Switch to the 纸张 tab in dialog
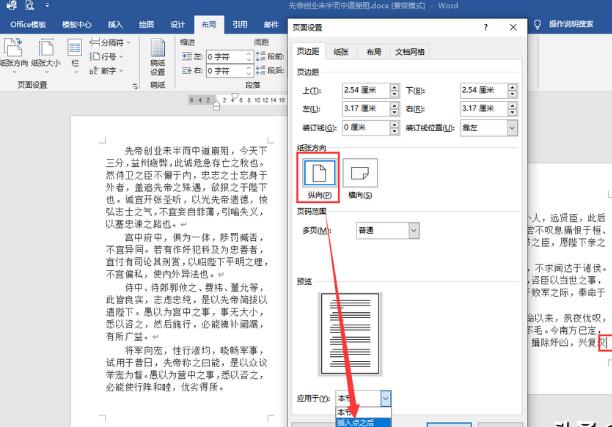The image size is (612, 427). tap(340, 50)
